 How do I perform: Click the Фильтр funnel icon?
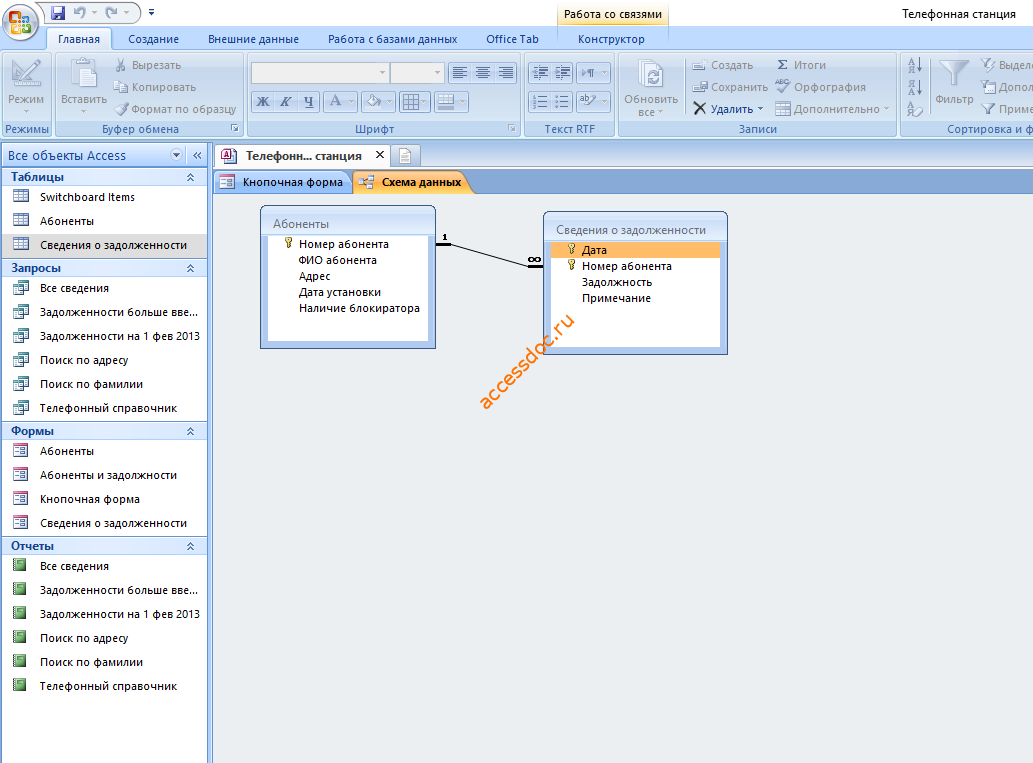coord(953,74)
